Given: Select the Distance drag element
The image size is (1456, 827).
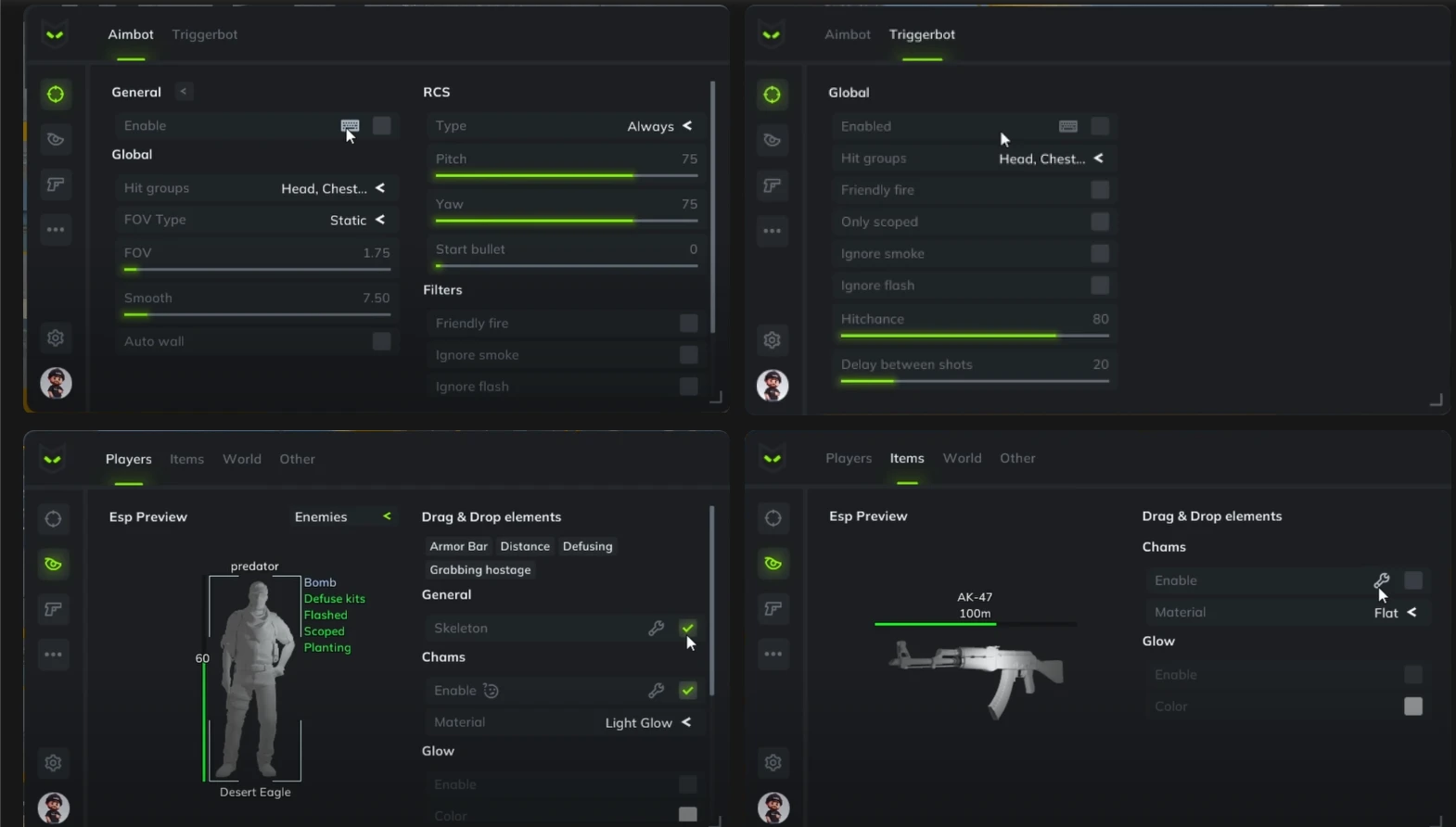Looking at the screenshot, I should [x=525, y=546].
